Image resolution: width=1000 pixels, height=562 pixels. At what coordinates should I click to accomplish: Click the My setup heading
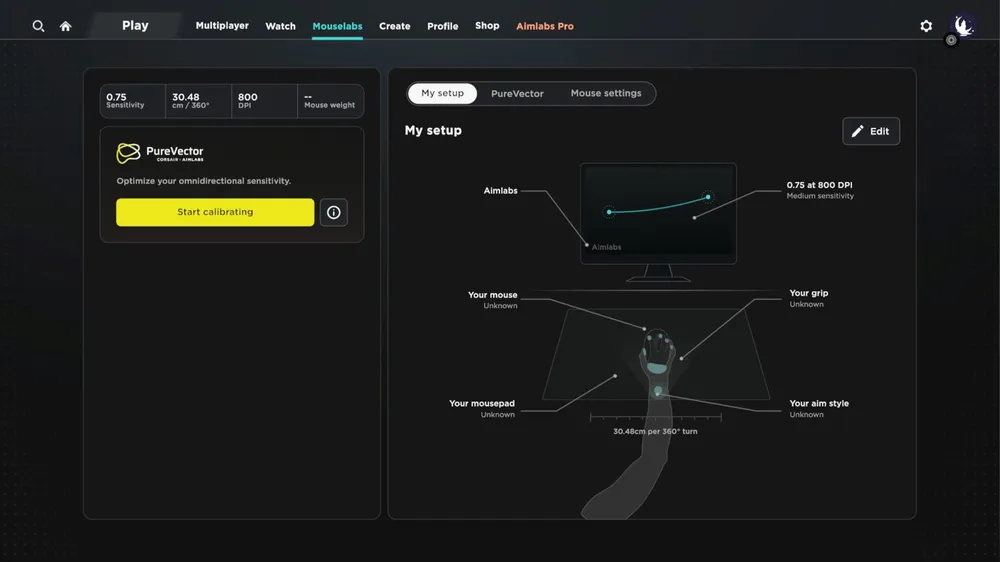tap(433, 130)
